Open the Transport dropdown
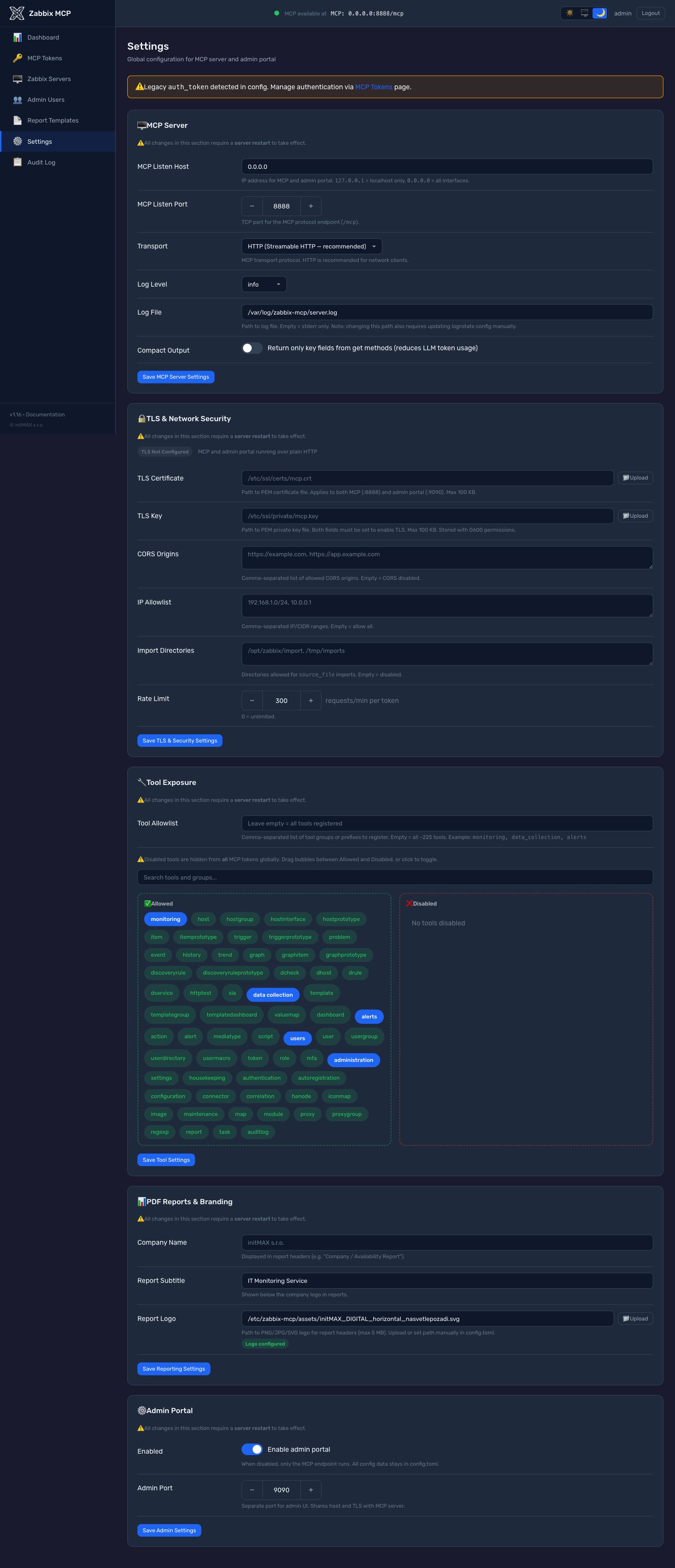The width and height of the screenshot is (675, 1568). point(311,247)
